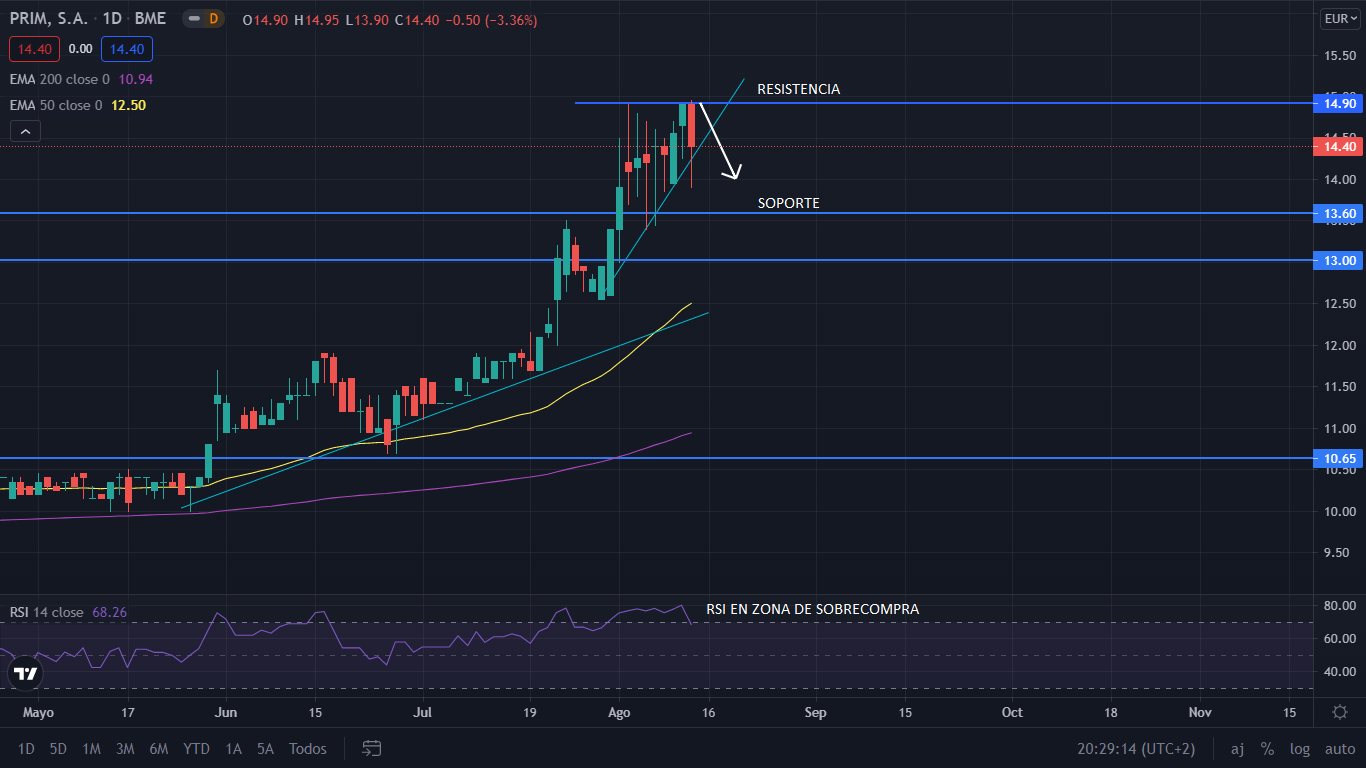Click the orange D data badge
1366x768 pixels.
click(213, 19)
